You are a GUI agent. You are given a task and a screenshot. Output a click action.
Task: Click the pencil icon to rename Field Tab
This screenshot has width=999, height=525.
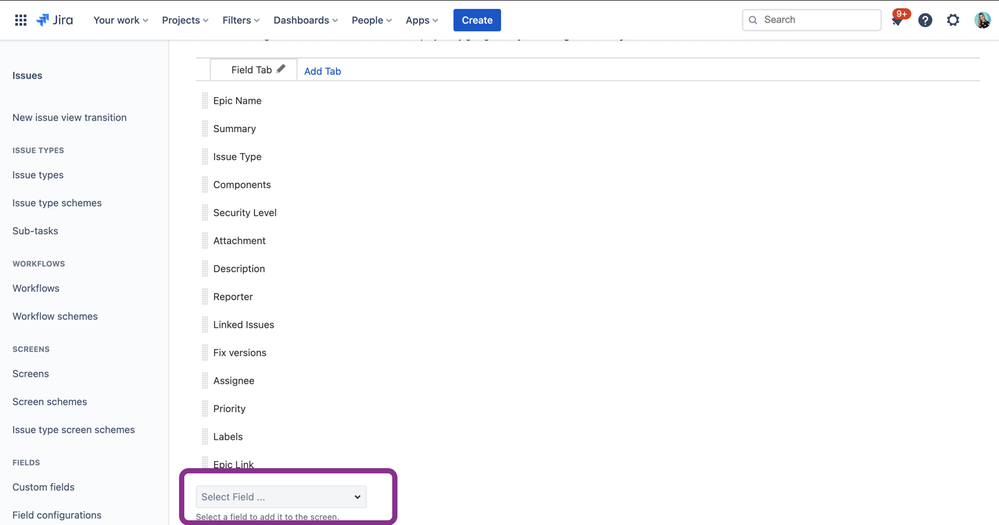tap(281, 69)
